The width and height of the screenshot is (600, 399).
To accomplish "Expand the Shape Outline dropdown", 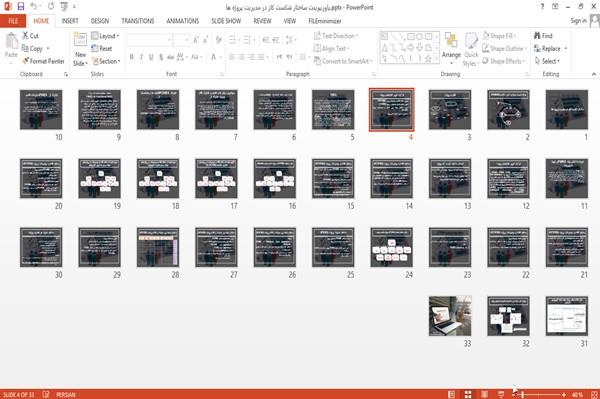I will click(x=505, y=48).
